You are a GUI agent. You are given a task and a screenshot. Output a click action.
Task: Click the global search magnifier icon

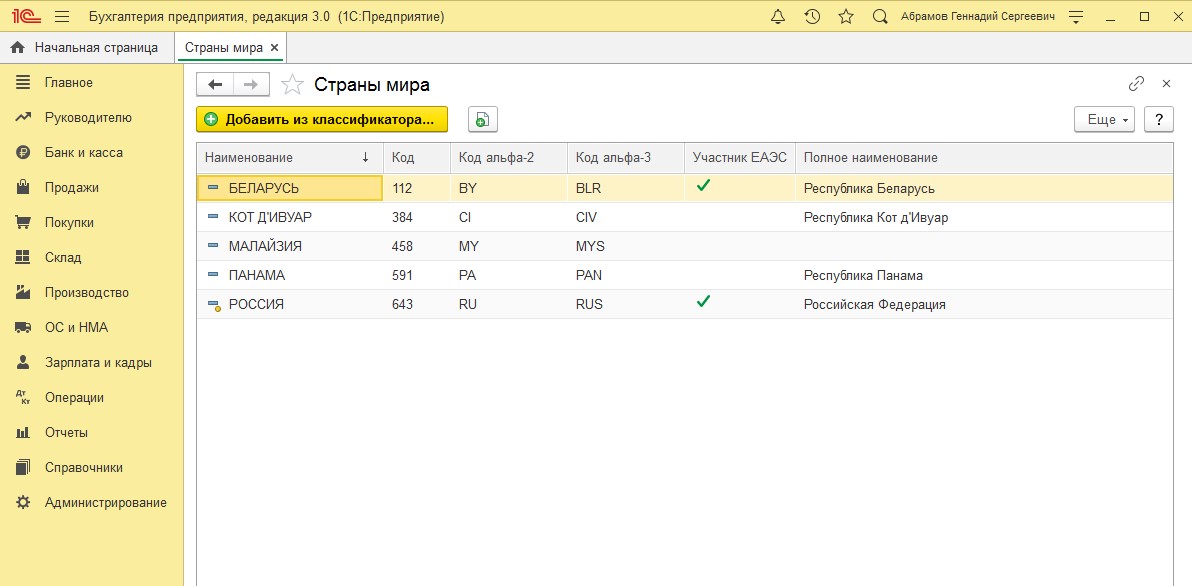[880, 17]
